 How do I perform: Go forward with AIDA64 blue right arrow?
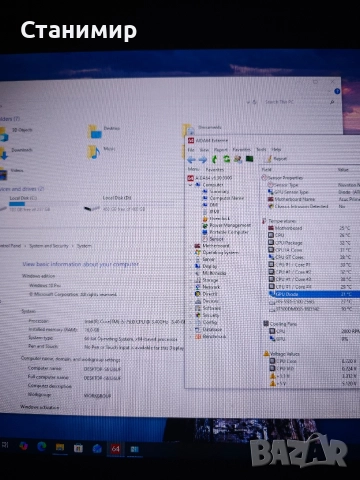203,160
